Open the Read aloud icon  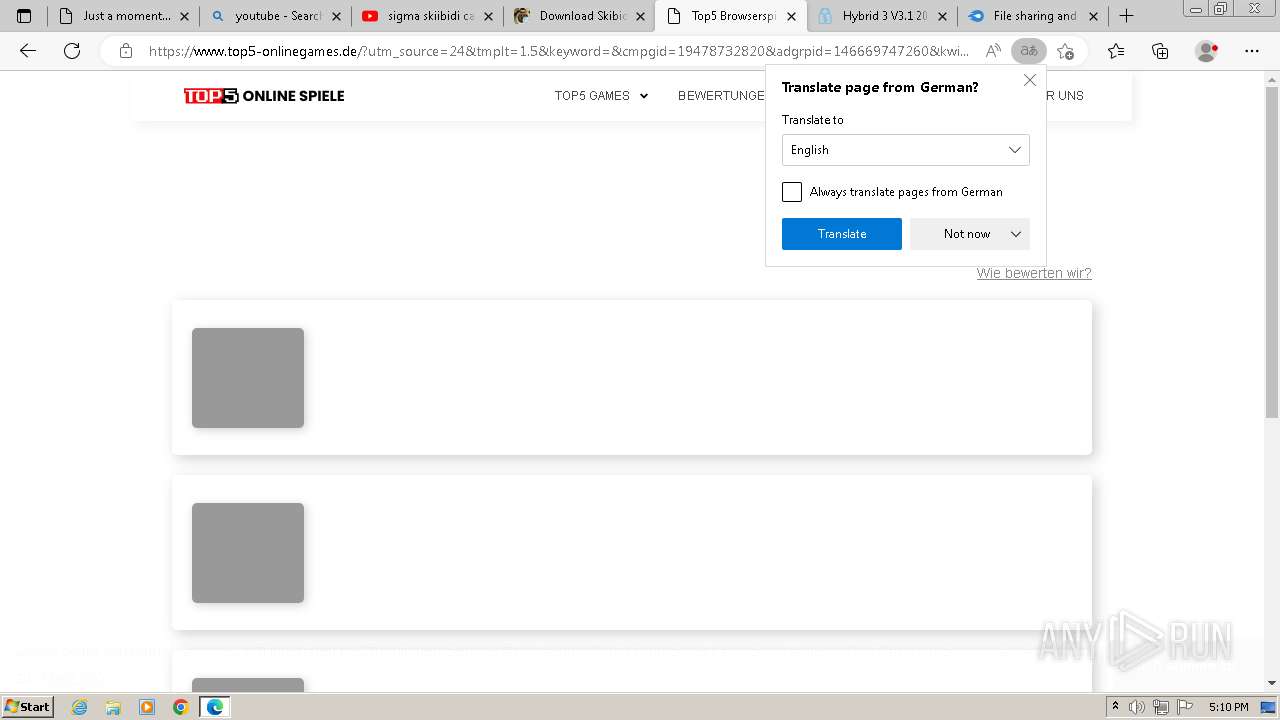tap(993, 51)
